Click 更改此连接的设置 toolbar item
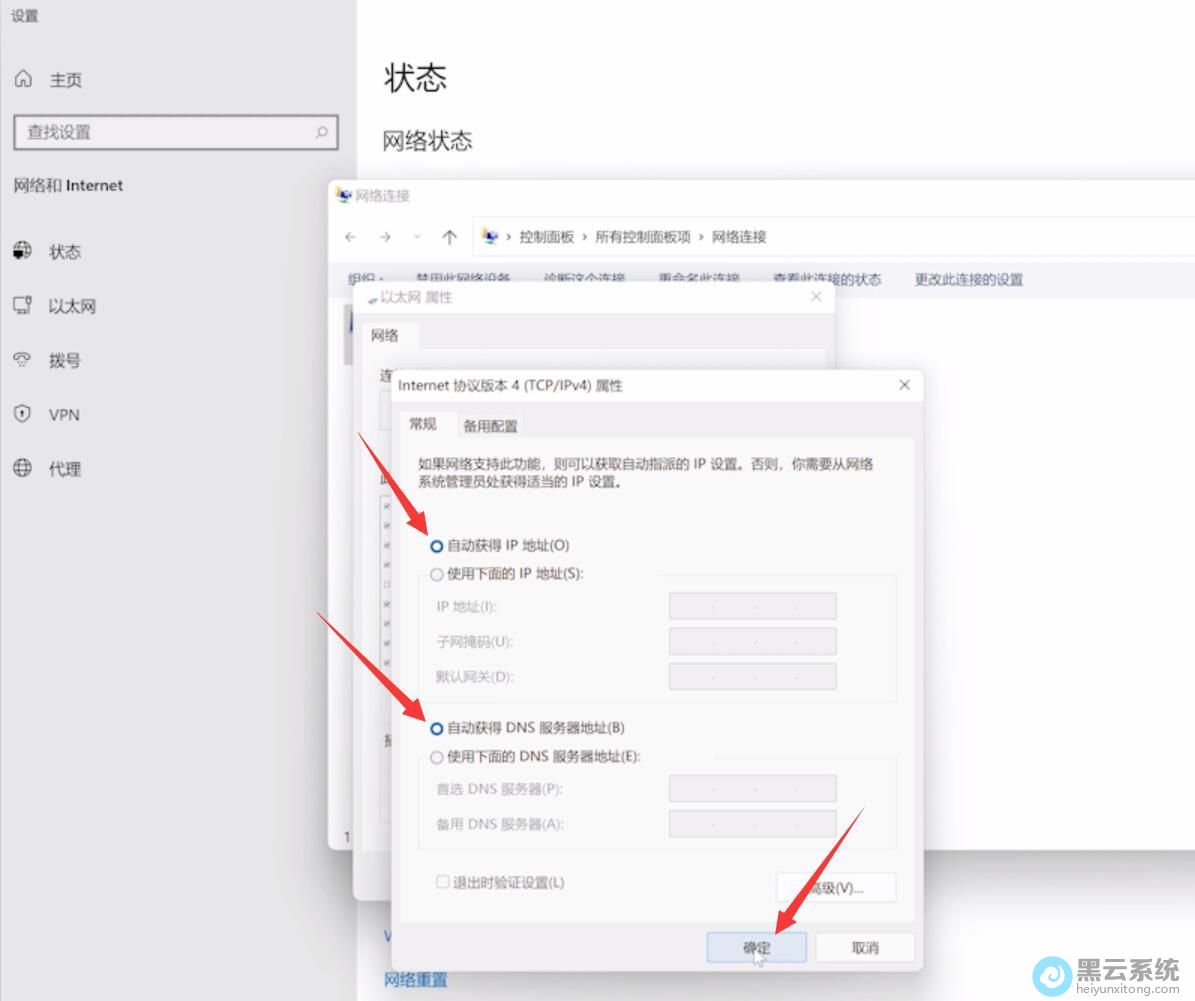 pyautogui.click(x=968, y=280)
